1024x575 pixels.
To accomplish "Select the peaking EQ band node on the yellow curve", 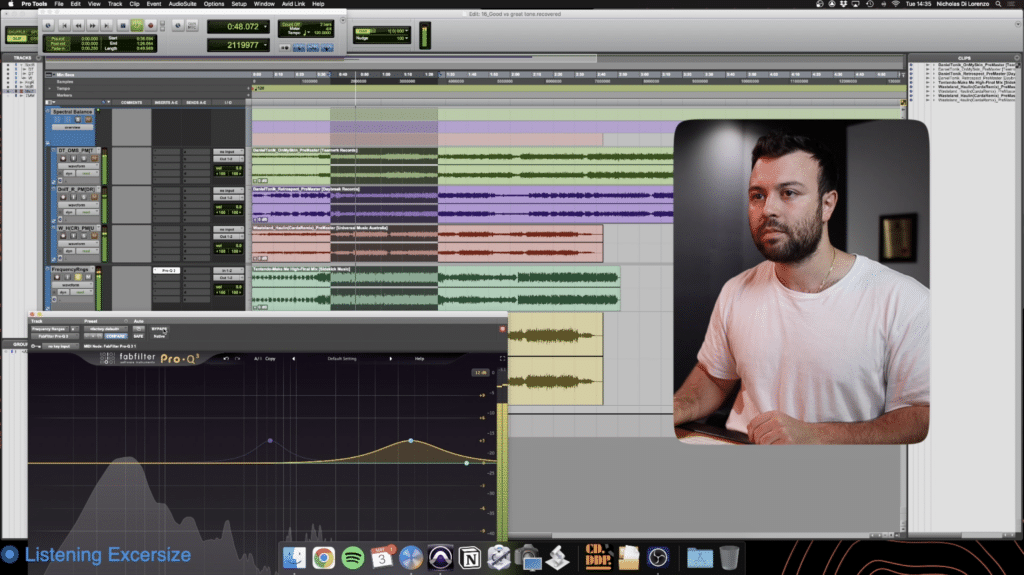I will pos(411,441).
